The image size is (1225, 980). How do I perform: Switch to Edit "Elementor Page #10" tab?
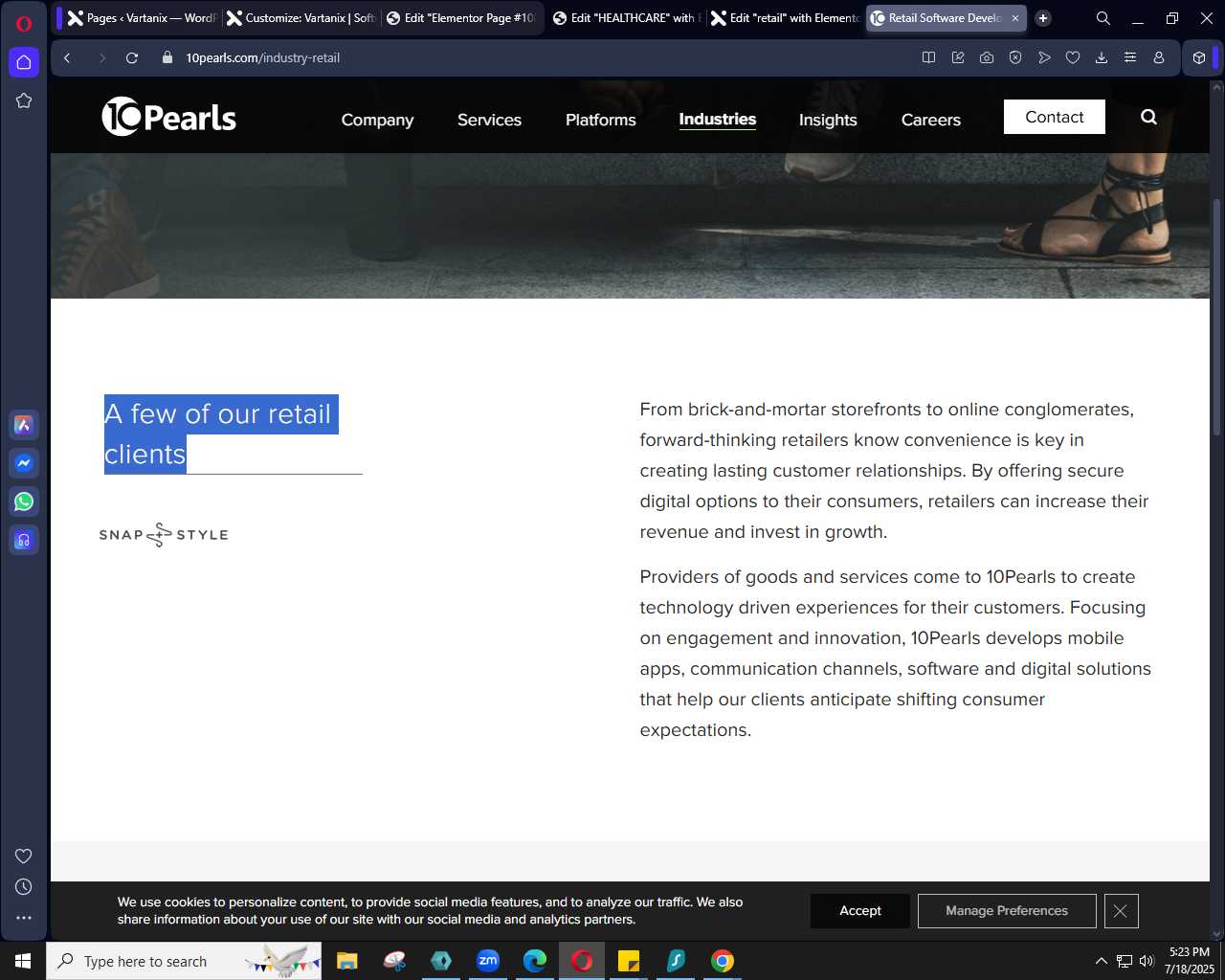[x=460, y=18]
